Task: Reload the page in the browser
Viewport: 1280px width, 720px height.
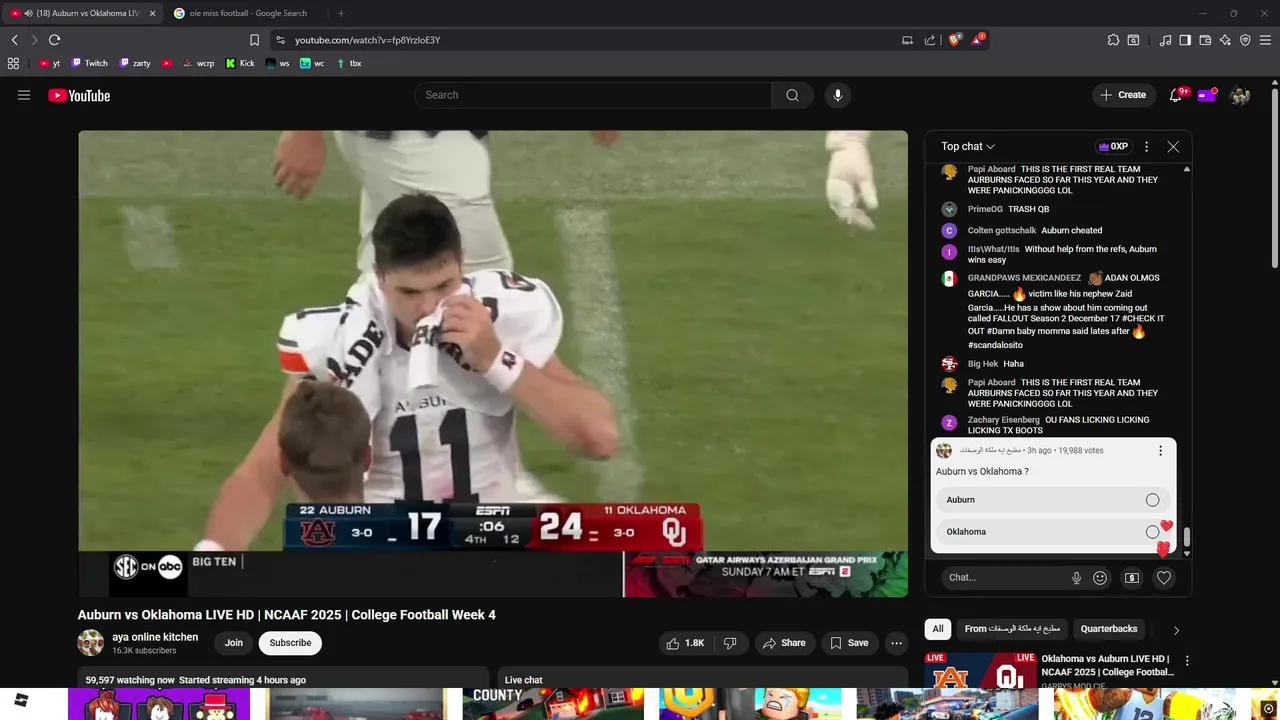Action: [x=54, y=40]
